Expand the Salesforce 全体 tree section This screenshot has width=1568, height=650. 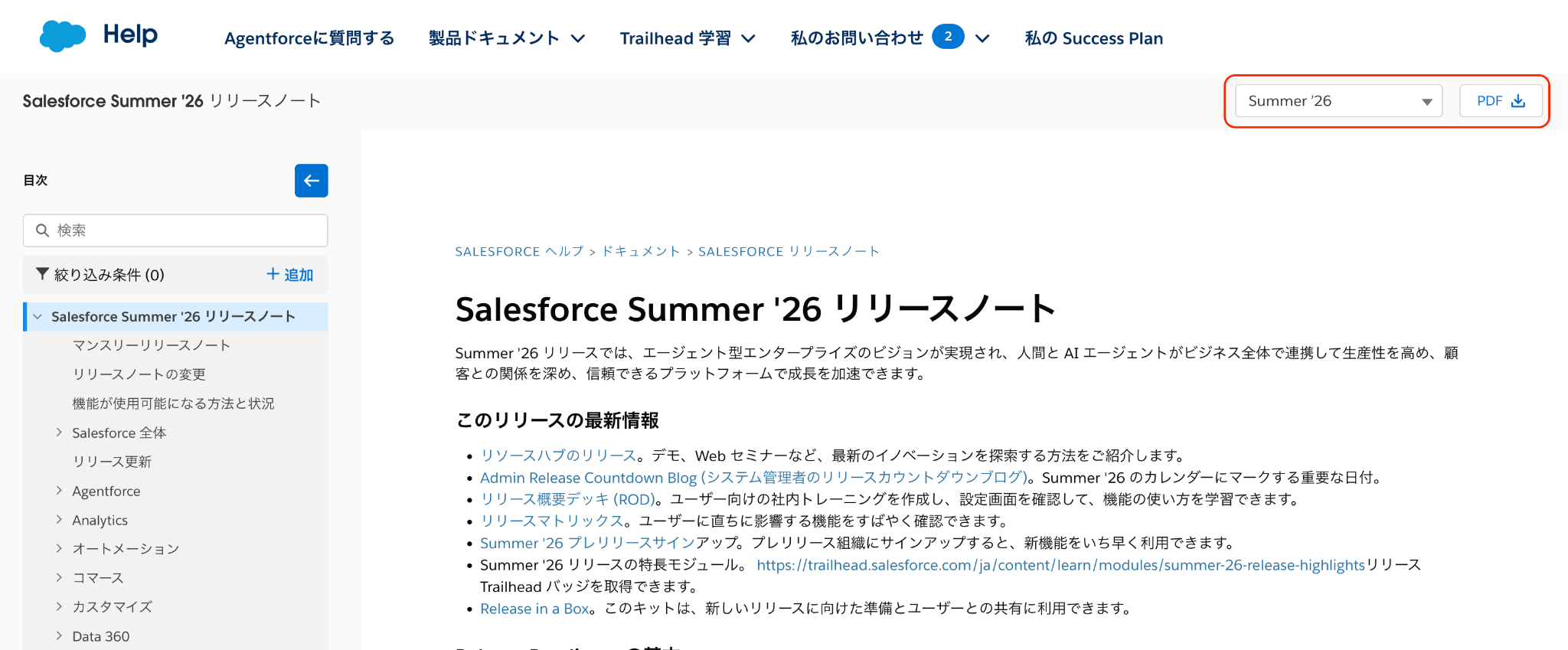point(59,433)
